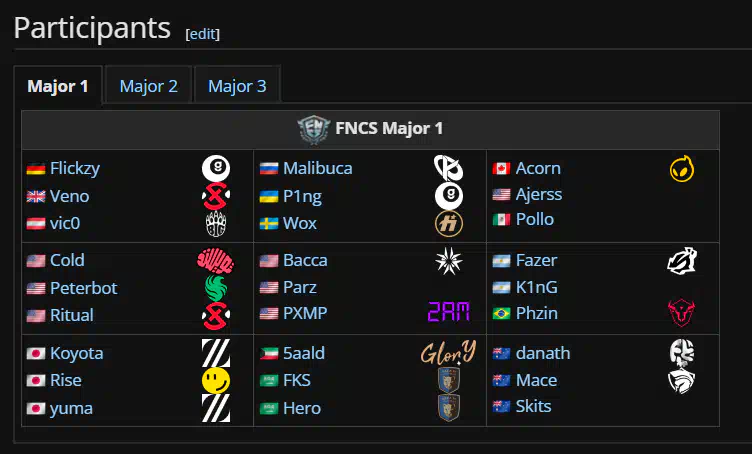The width and height of the screenshot is (752, 454).
Task: Select the Major 1 tab
Action: (x=58, y=86)
